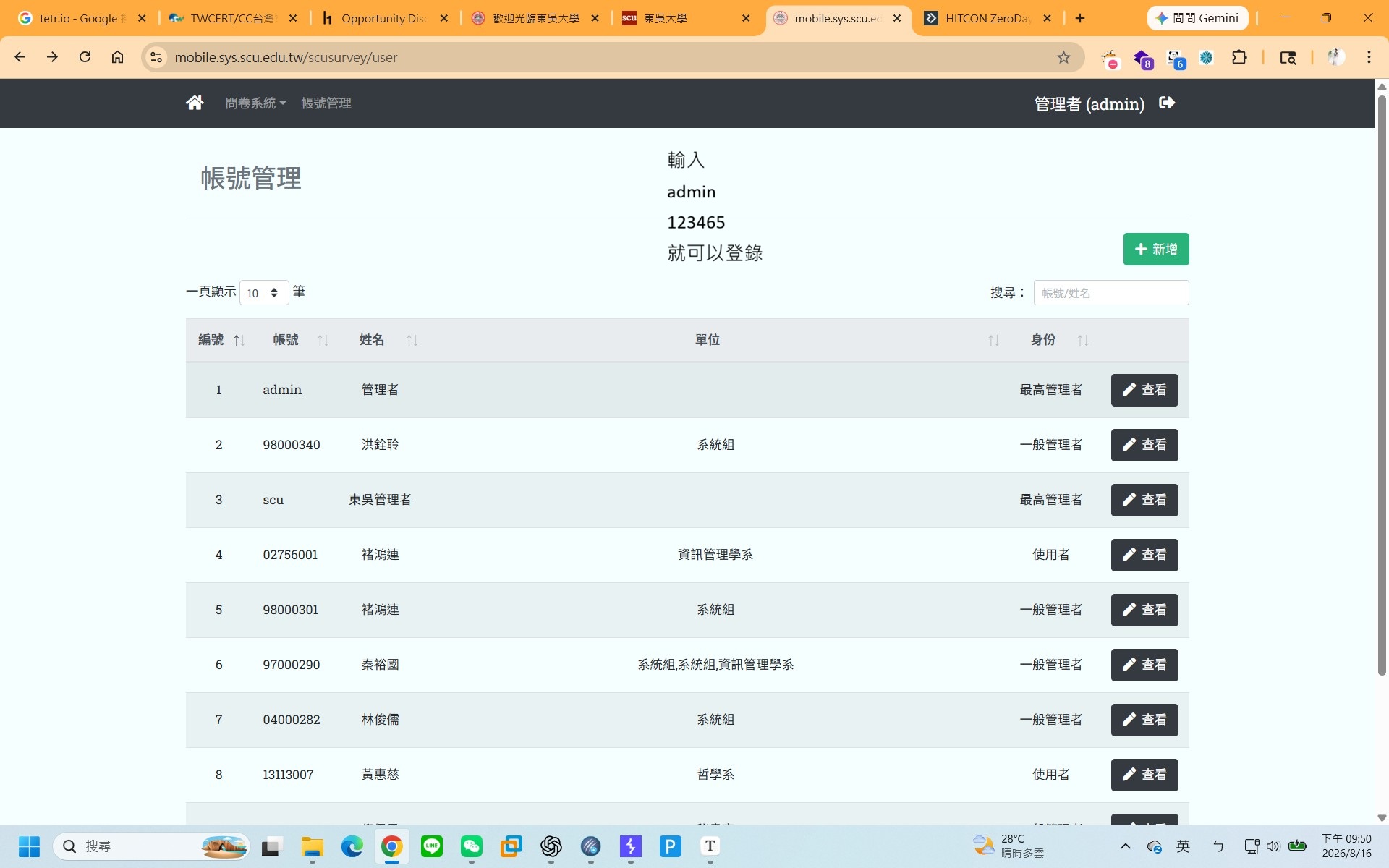Select the 資訊管理學系 unit cell
Viewport: 1389px width, 868px height.
715,555
